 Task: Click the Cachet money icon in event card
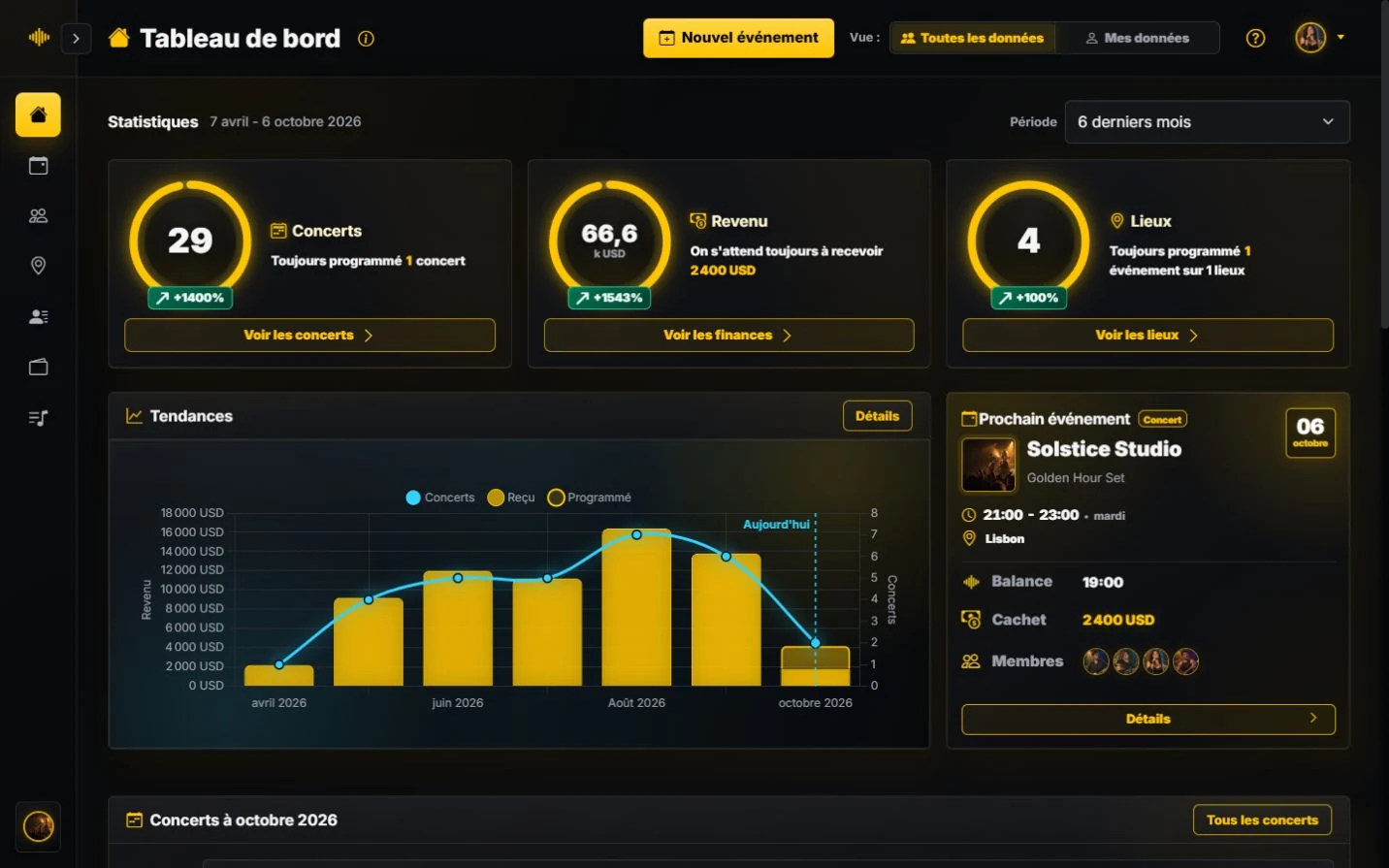point(971,620)
